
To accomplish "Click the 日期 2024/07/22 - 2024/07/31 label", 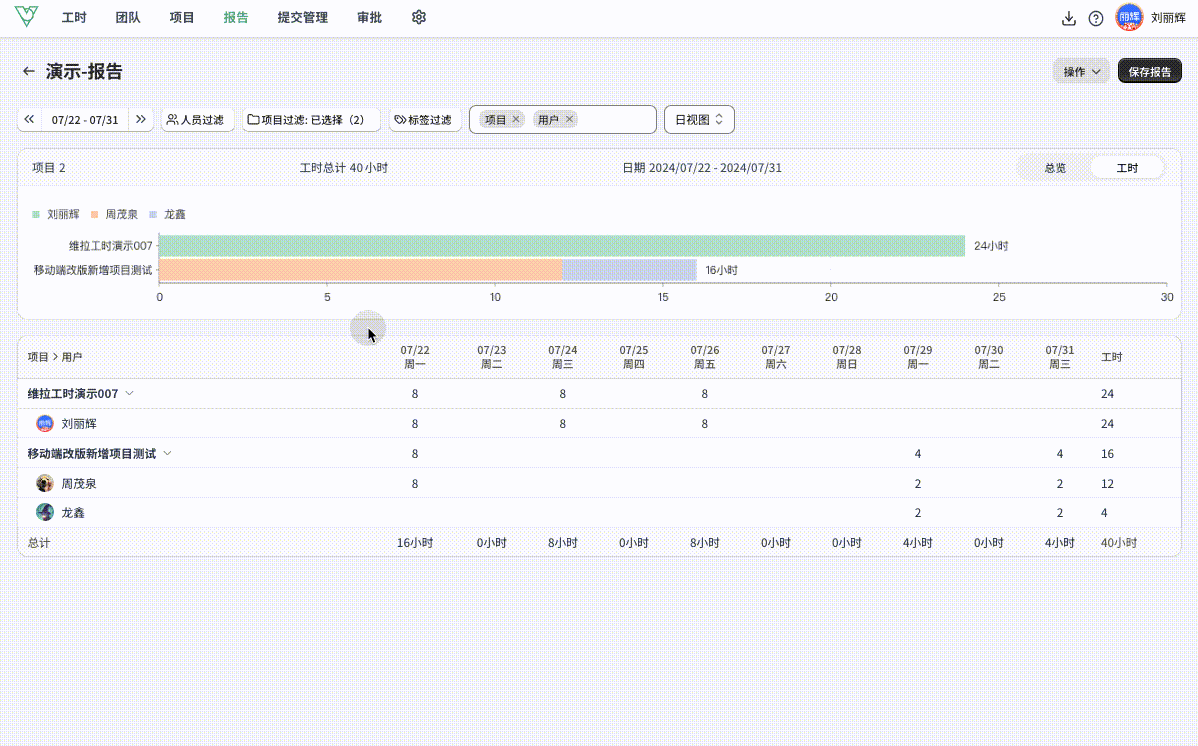I will pyautogui.click(x=701, y=168).
